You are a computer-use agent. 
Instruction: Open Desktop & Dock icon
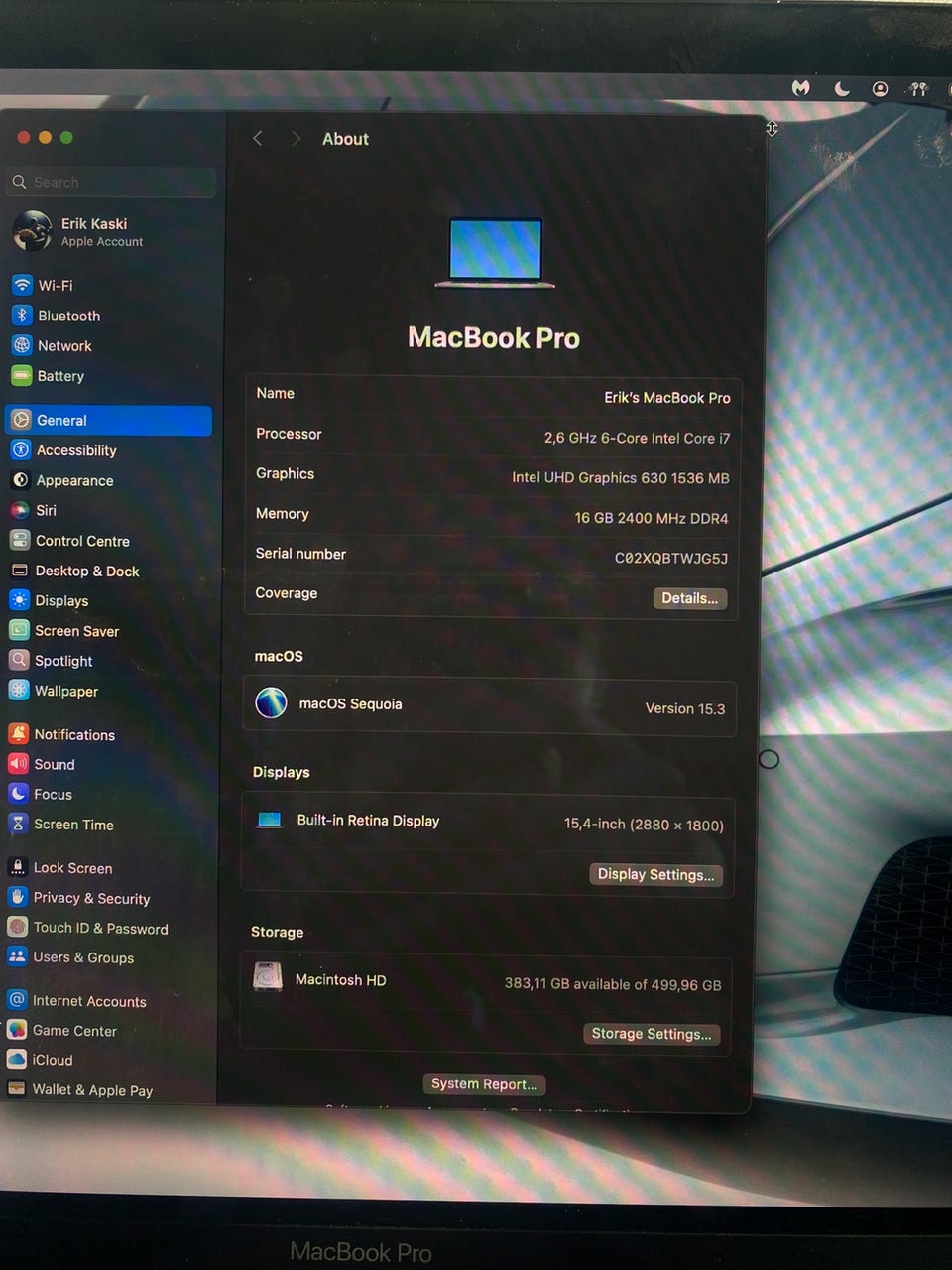click(20, 571)
